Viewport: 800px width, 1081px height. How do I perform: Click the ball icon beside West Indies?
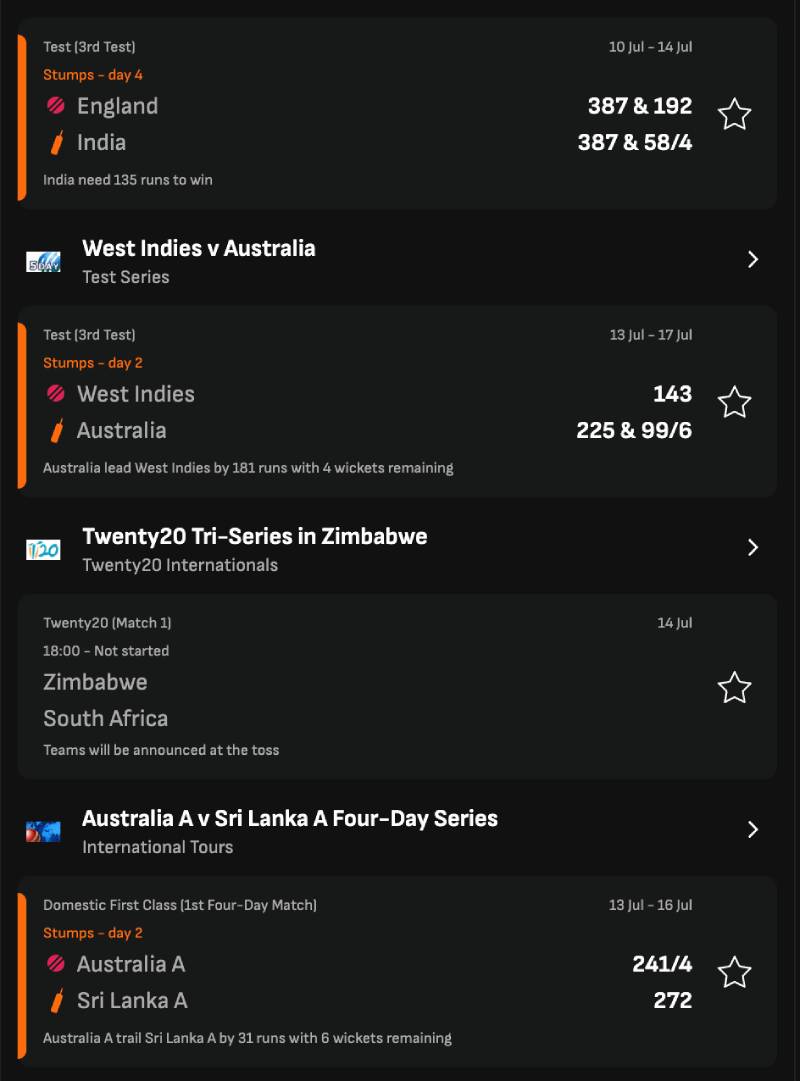pos(56,394)
